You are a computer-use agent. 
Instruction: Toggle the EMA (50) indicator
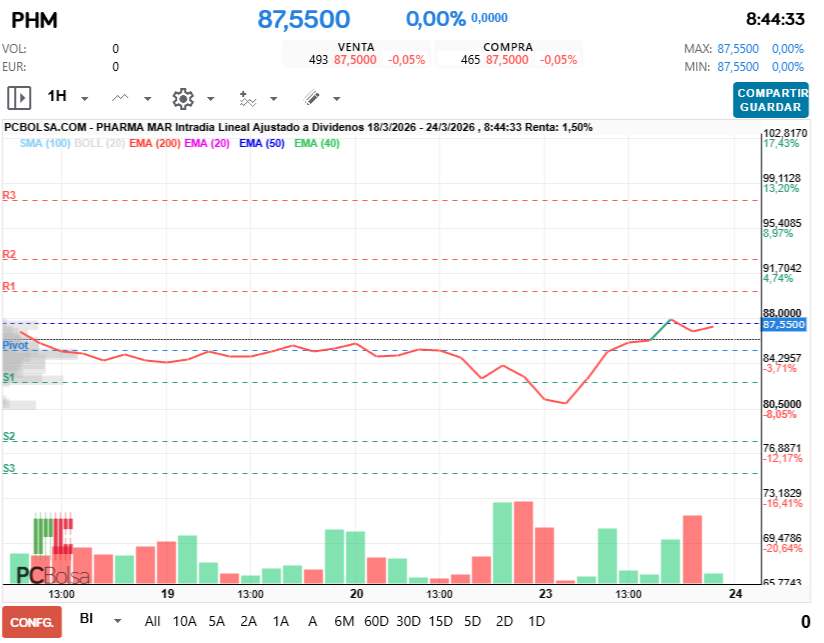(x=262, y=144)
